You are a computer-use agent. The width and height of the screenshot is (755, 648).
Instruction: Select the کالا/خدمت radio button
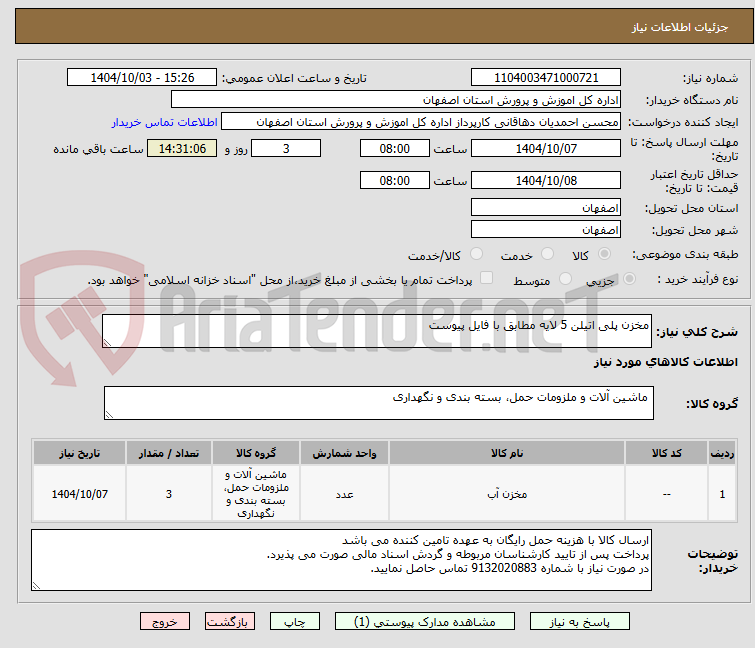pyautogui.click(x=477, y=254)
